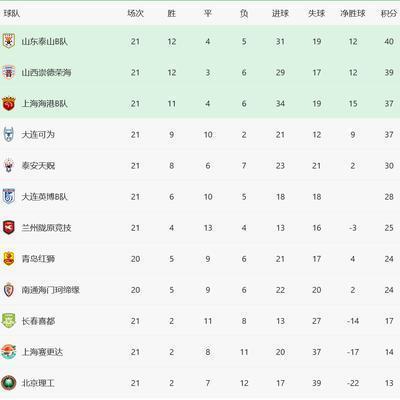Click the 球队 column header
This screenshot has height=400, width=400.
point(12,13)
